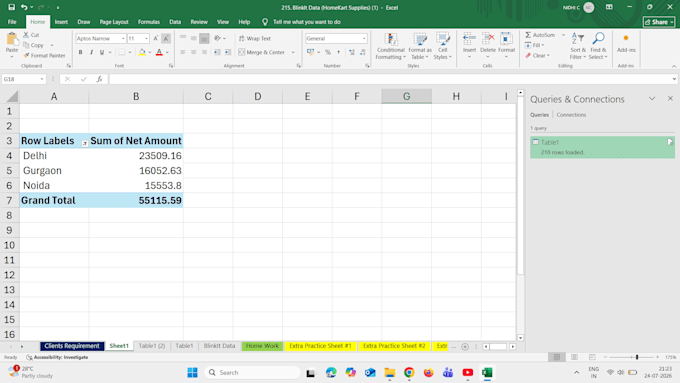Screen dimensions: 680x383
Task: Open the Clients Requirement sheet tab
Action: pos(72,346)
